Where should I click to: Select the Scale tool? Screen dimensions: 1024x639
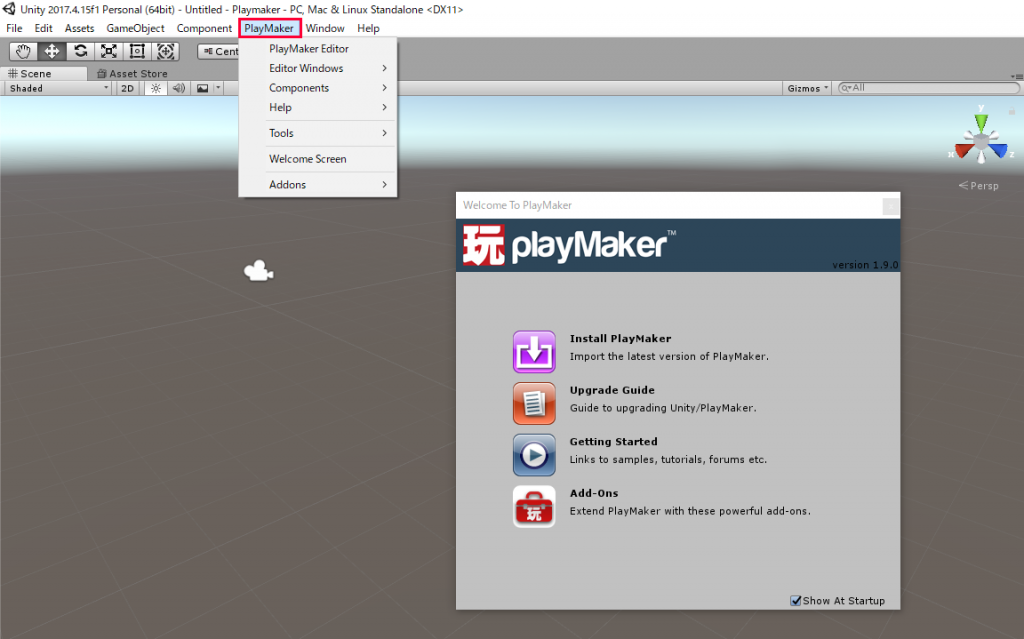coord(108,51)
